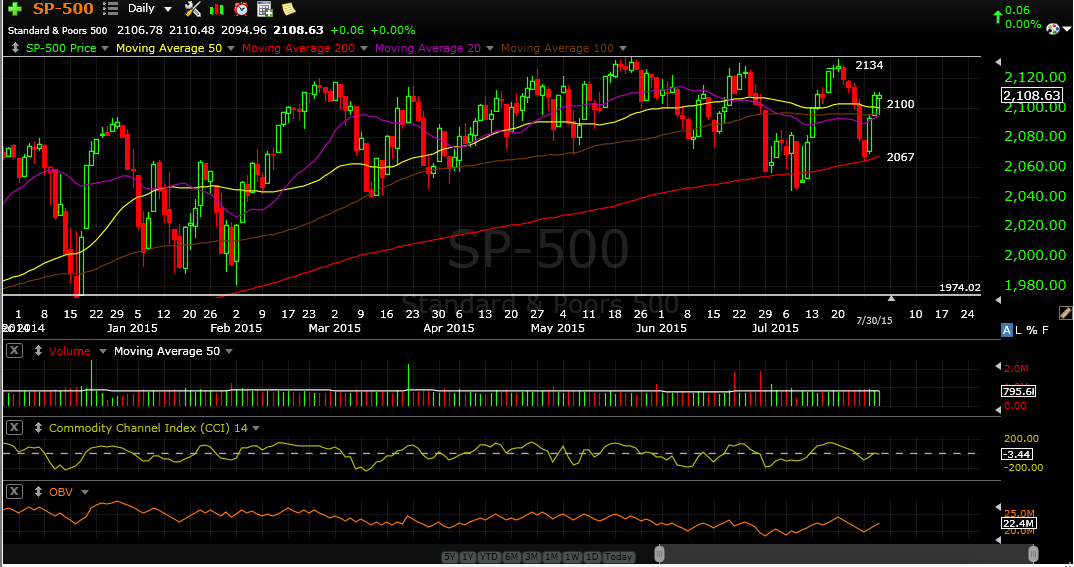This screenshot has width=1074, height=567.
Task: Click the left handle of the range slider
Action: pos(659,553)
